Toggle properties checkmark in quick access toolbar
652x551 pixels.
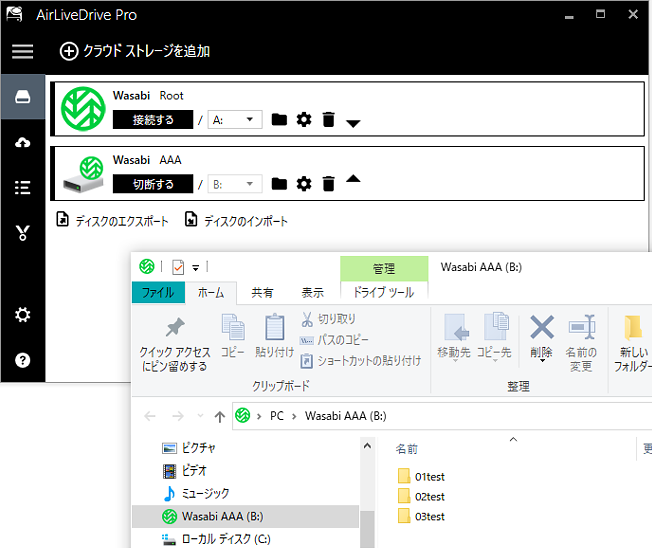coord(178,267)
